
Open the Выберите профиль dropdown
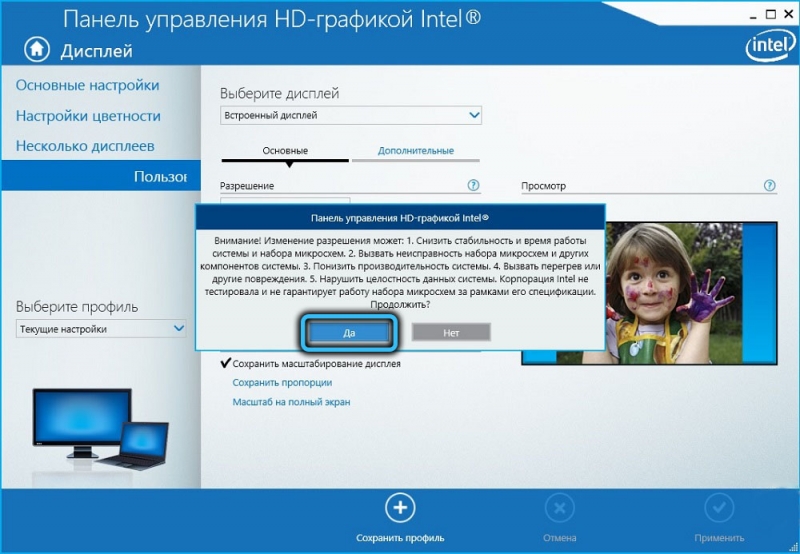click(101, 329)
